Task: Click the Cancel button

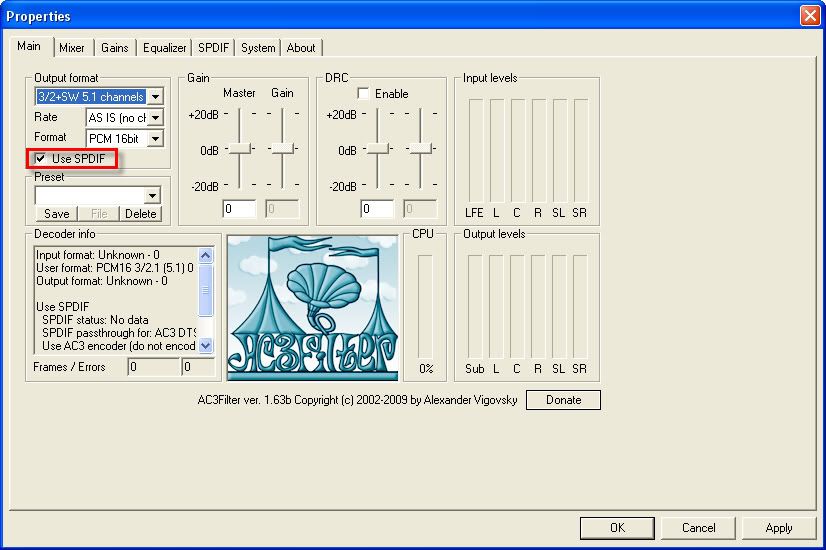Action: (699, 528)
